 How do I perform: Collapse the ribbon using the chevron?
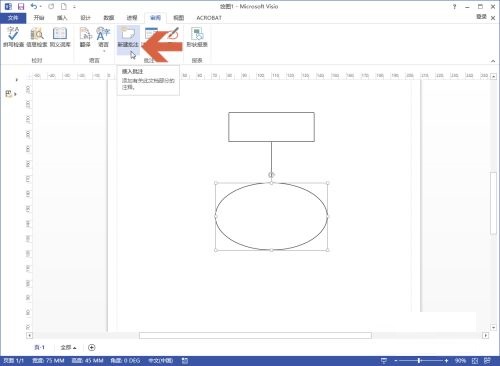point(493,61)
